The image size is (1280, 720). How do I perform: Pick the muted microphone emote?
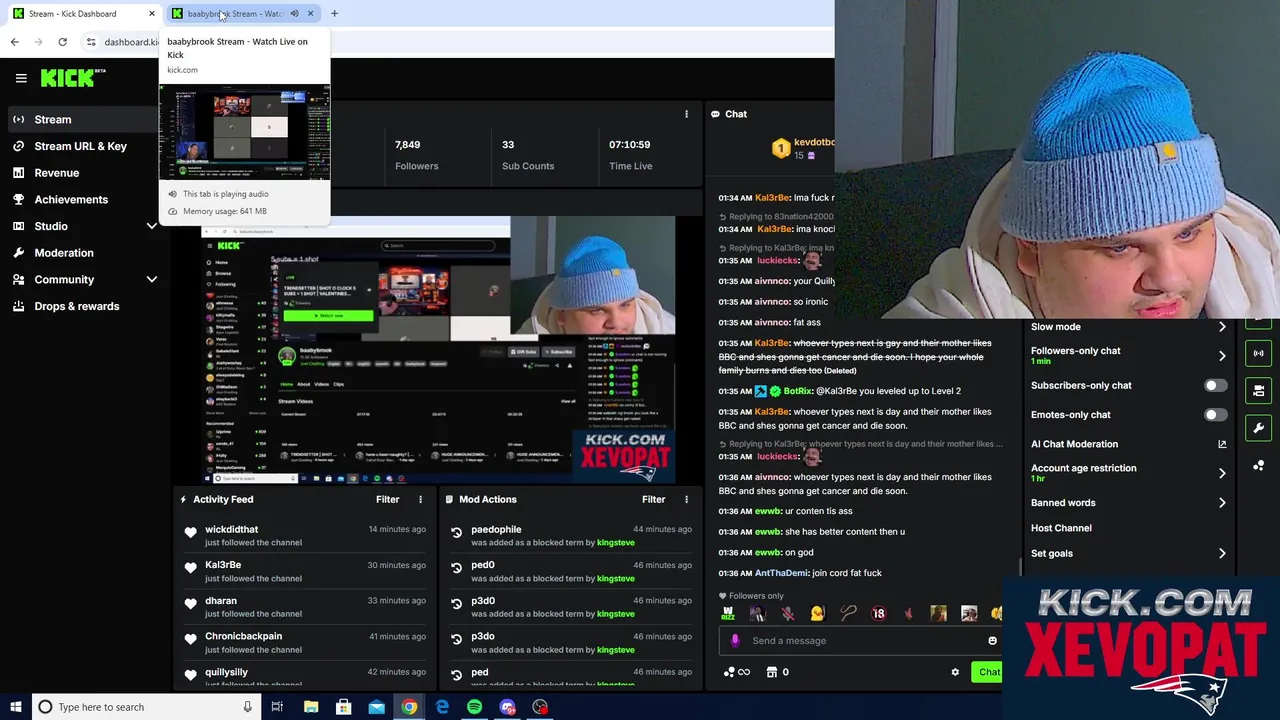point(788,614)
